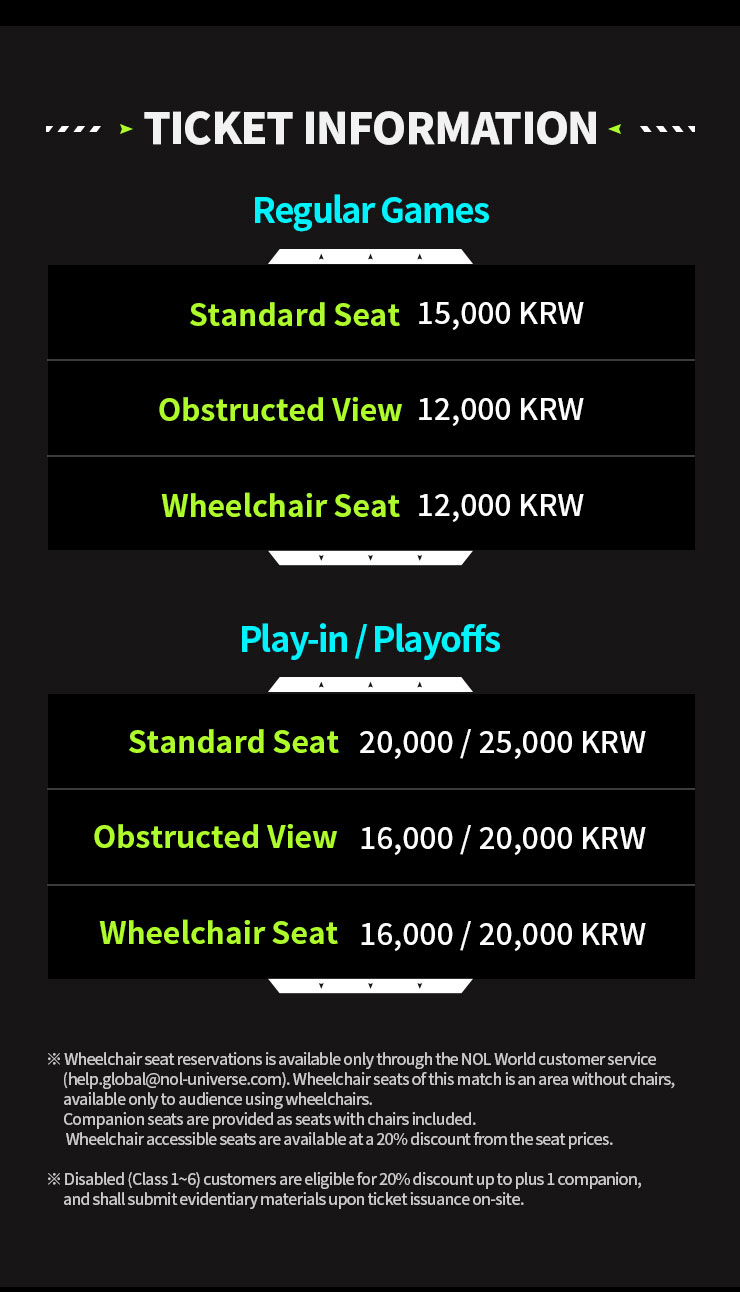
Task: Choose the Playoffs Obstructed View label
Action: 215,837
